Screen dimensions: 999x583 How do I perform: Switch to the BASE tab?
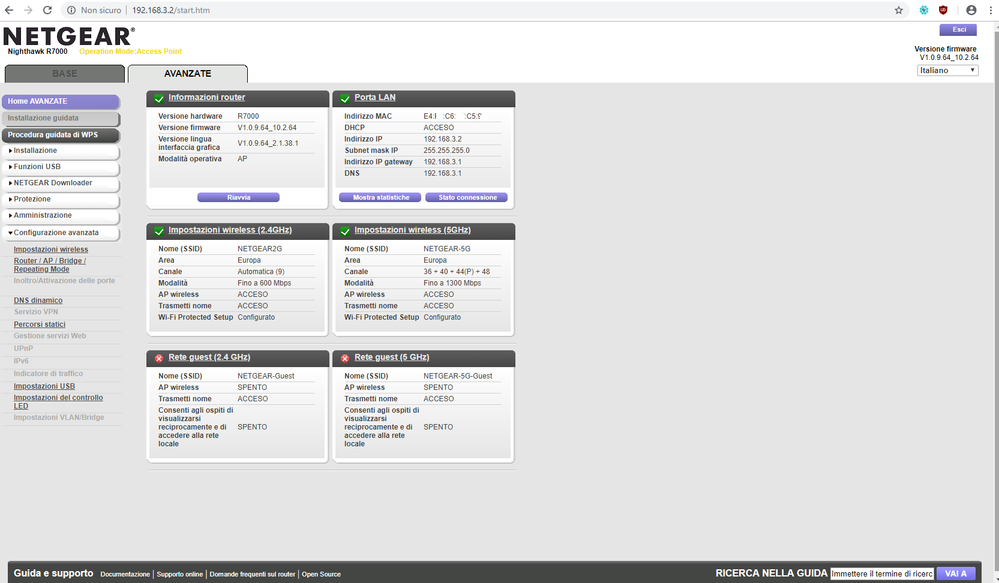pos(65,74)
